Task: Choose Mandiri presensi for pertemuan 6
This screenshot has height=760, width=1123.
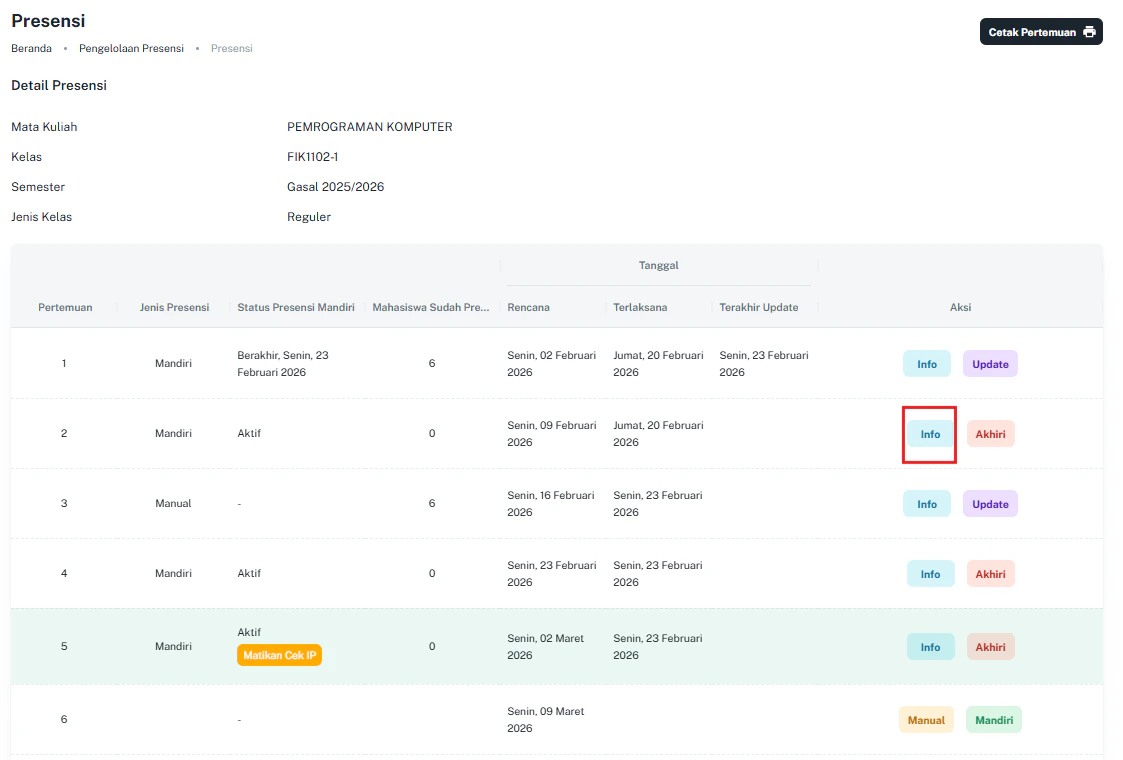Action: (x=994, y=720)
